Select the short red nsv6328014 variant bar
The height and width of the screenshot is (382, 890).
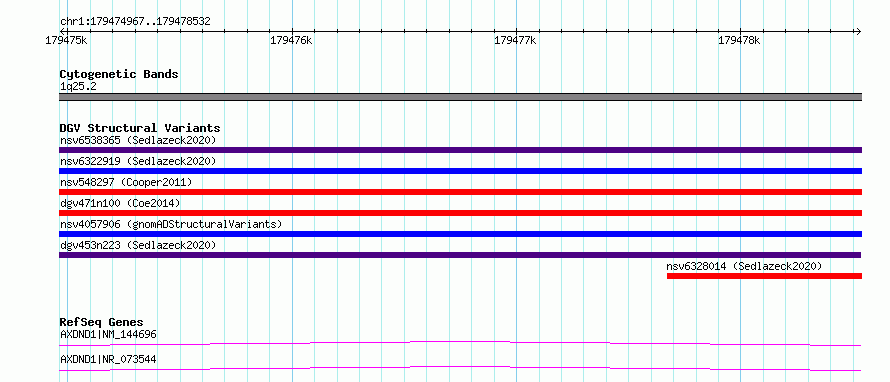(765, 276)
